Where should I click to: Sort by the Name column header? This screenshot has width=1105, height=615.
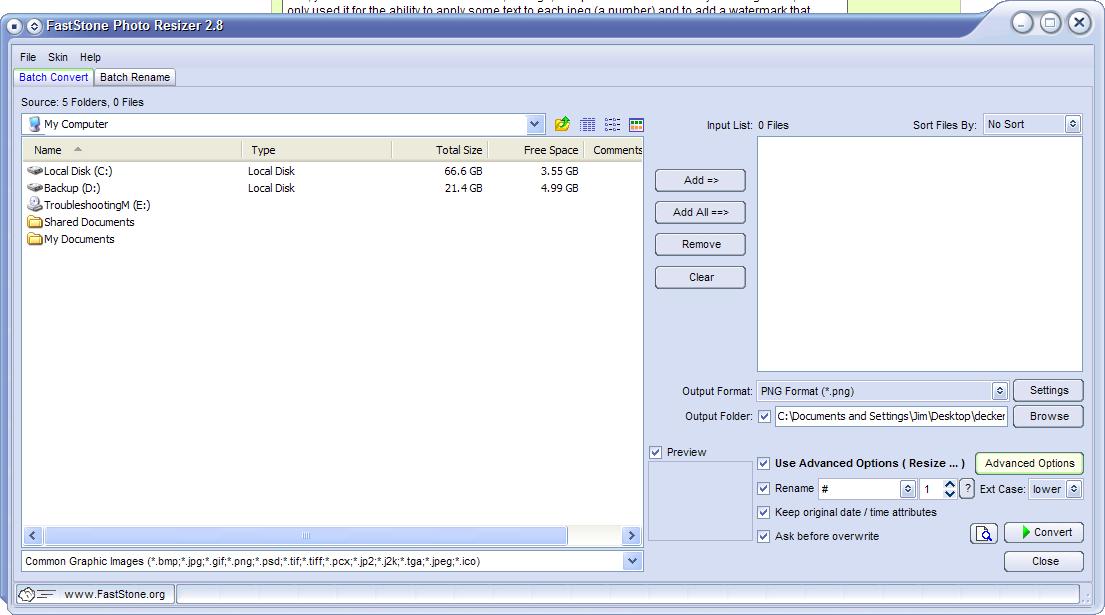(x=132, y=150)
